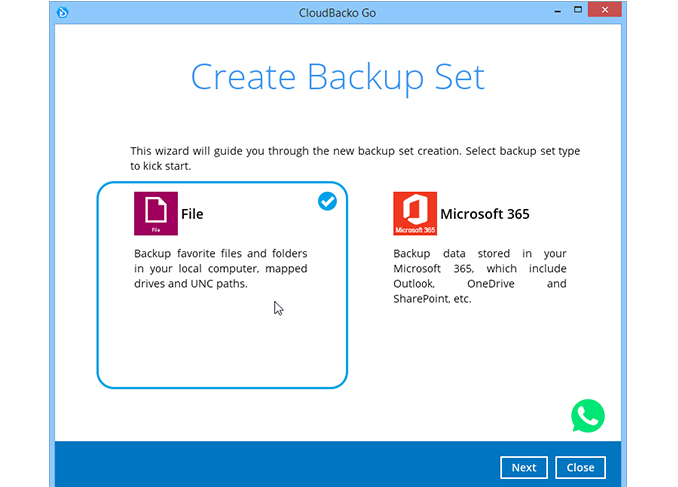This screenshot has width=678, height=487.
Task: Click the Microsoft 365 description paragraph
Action: [480, 276]
